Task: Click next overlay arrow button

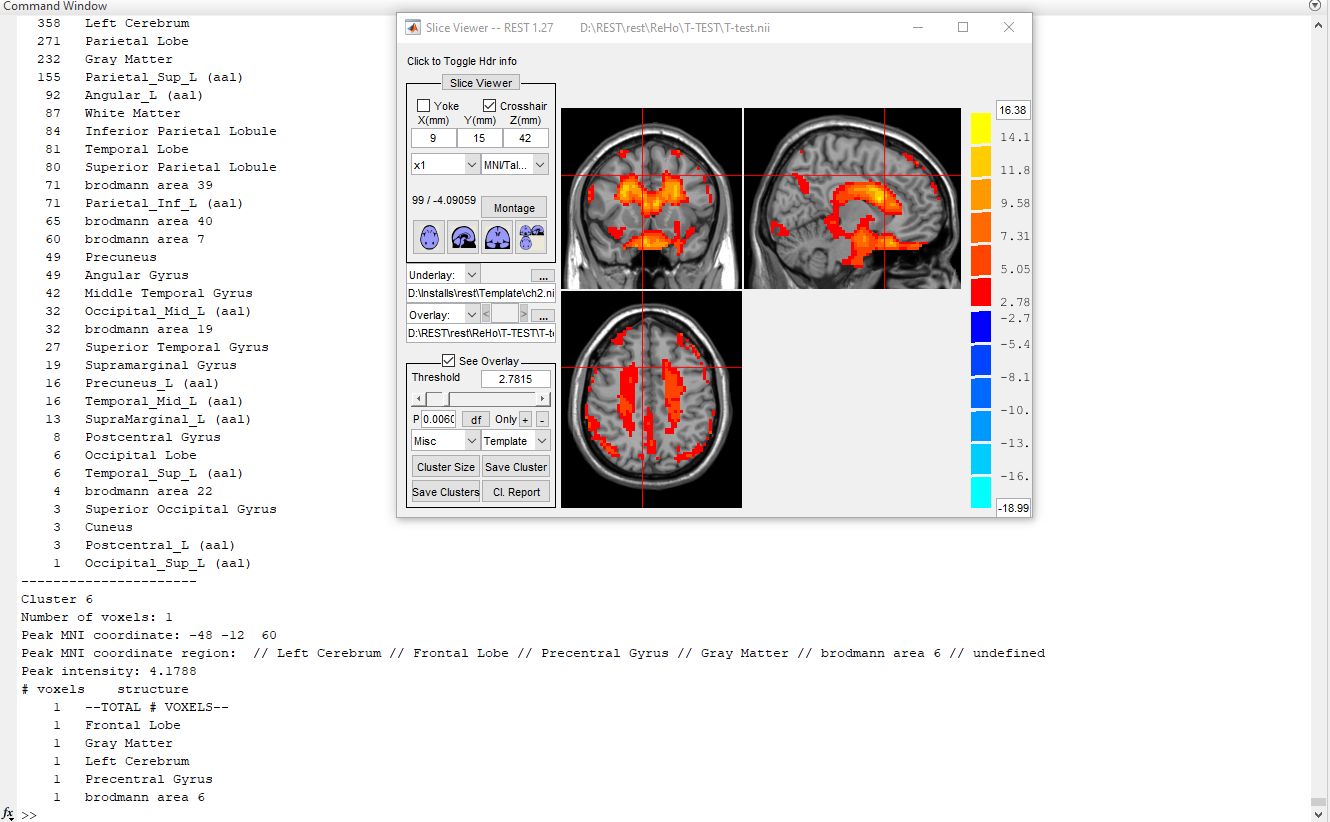Action: pos(523,315)
